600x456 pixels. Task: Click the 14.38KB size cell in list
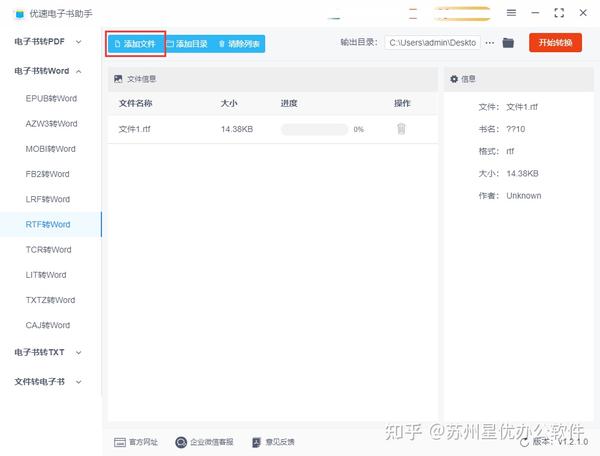tap(237, 129)
